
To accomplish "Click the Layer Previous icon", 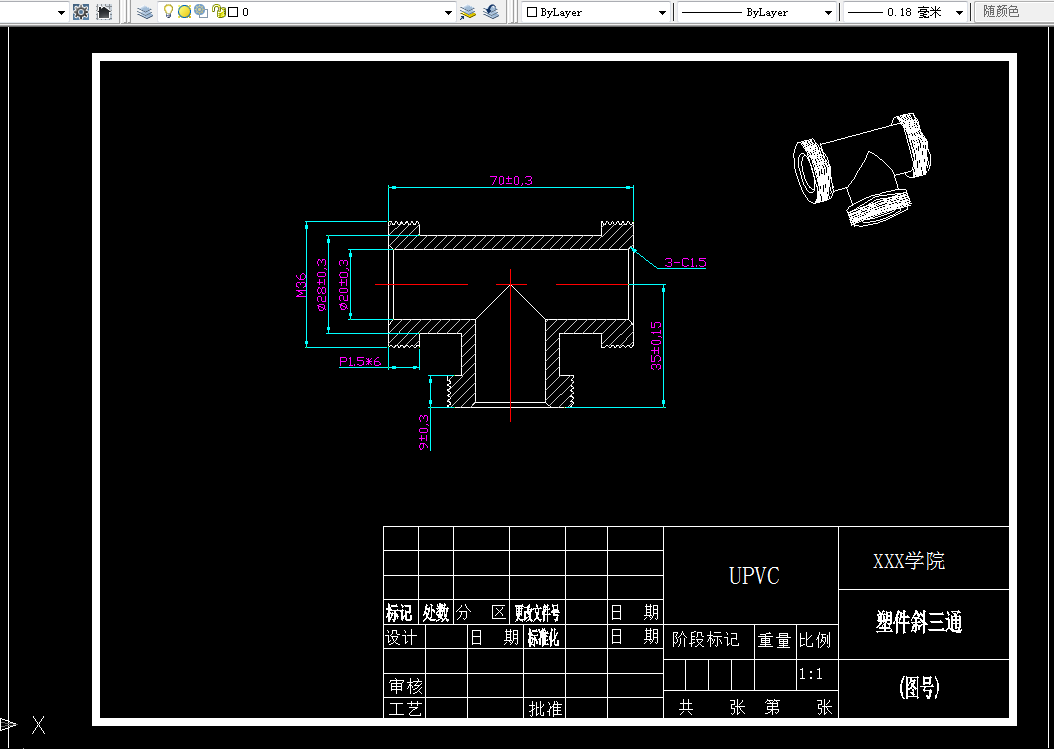I will (491, 11).
